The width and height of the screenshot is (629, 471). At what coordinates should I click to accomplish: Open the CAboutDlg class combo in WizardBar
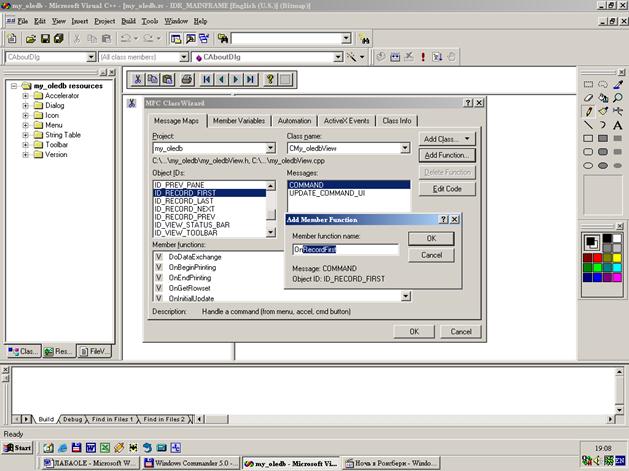coord(338,57)
